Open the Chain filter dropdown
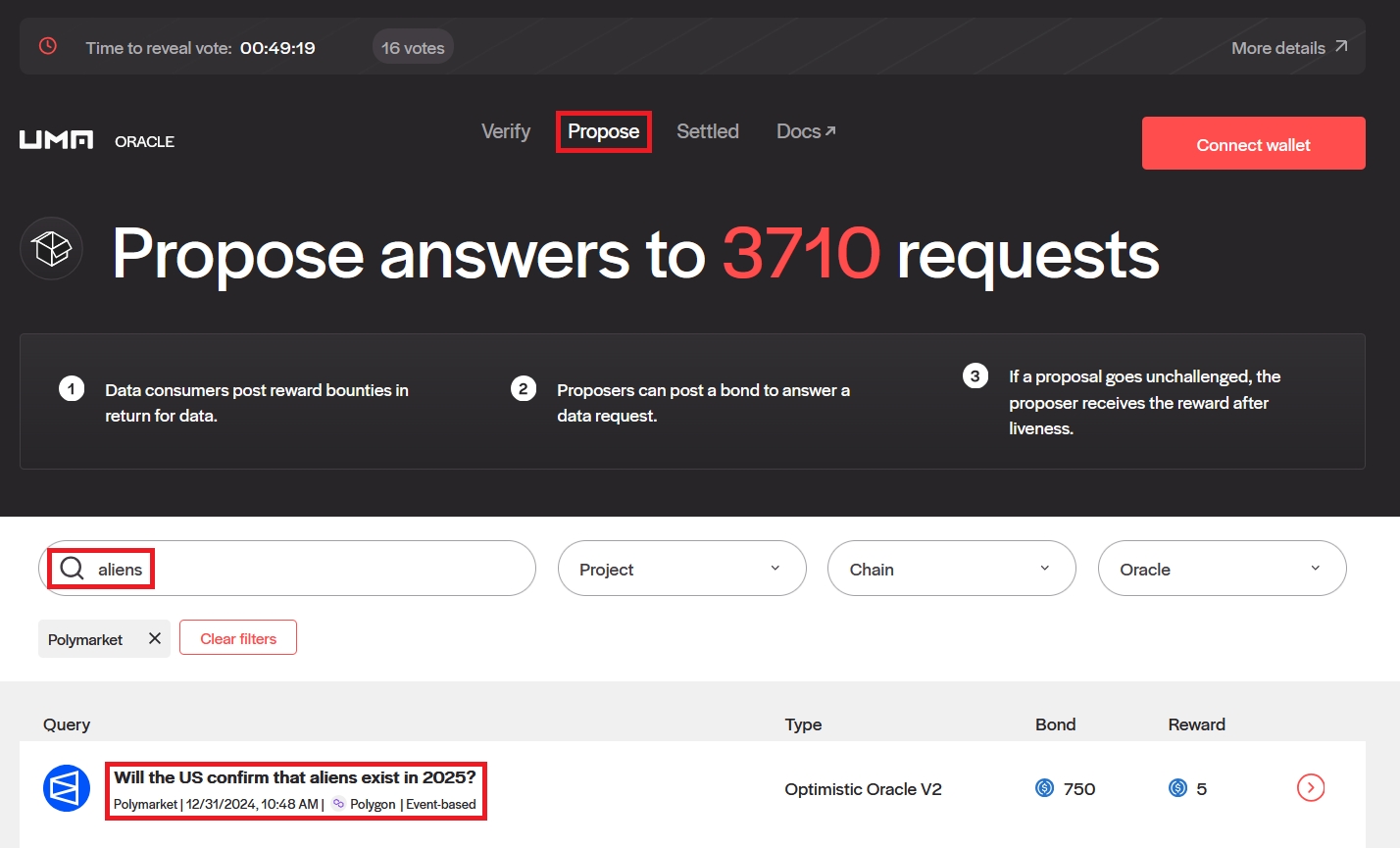The image size is (1400, 848). (951, 569)
